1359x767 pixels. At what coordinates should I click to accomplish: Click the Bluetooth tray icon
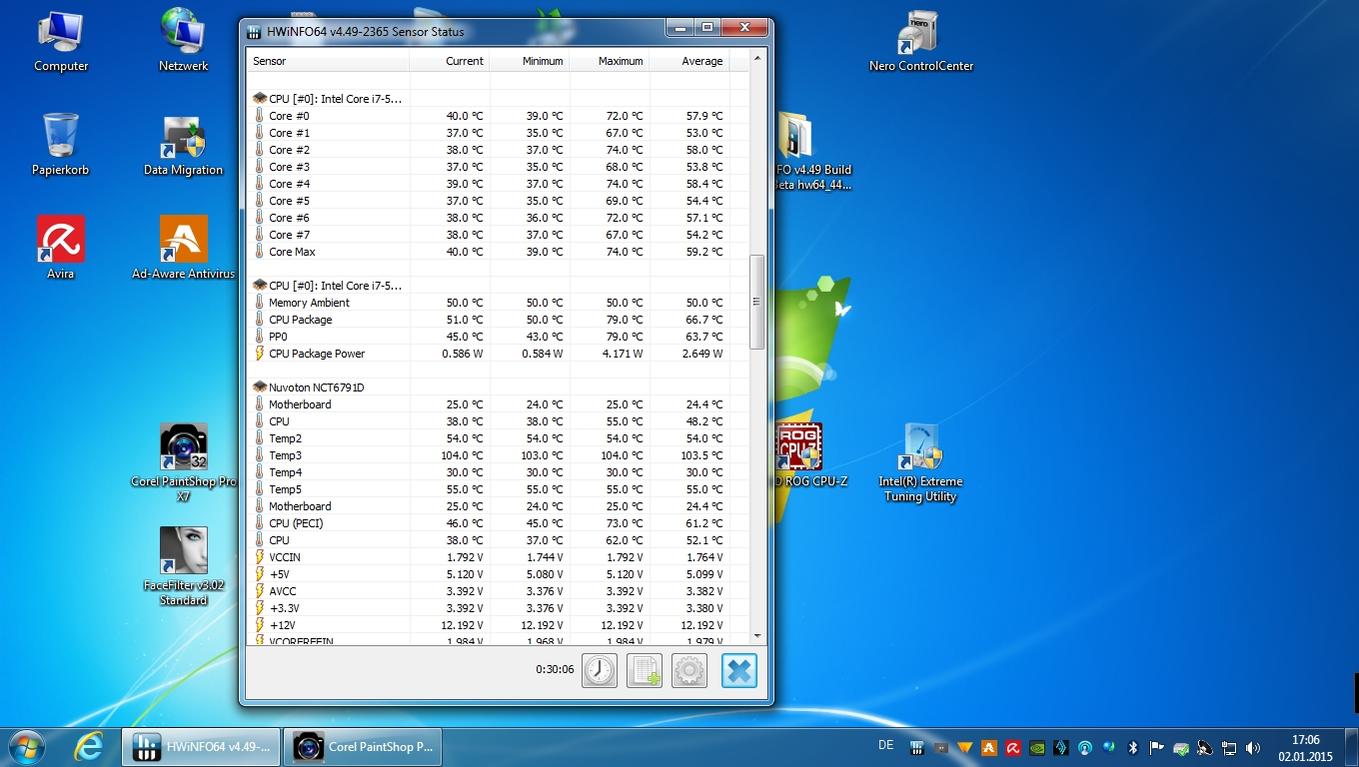pos(1133,747)
